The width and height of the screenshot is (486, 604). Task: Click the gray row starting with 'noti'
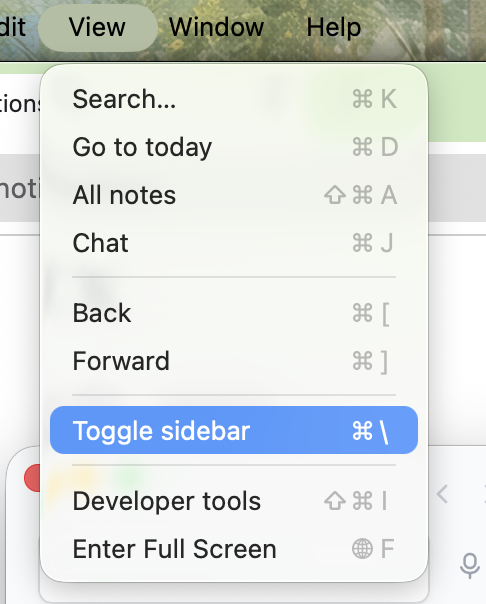click(x=20, y=188)
